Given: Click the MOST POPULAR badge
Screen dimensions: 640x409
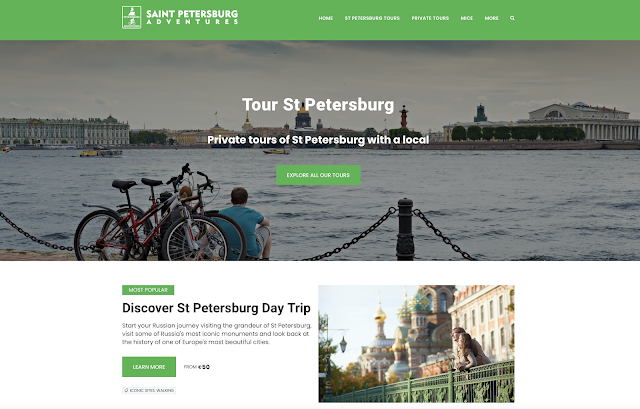Looking at the screenshot, I should tap(148, 290).
